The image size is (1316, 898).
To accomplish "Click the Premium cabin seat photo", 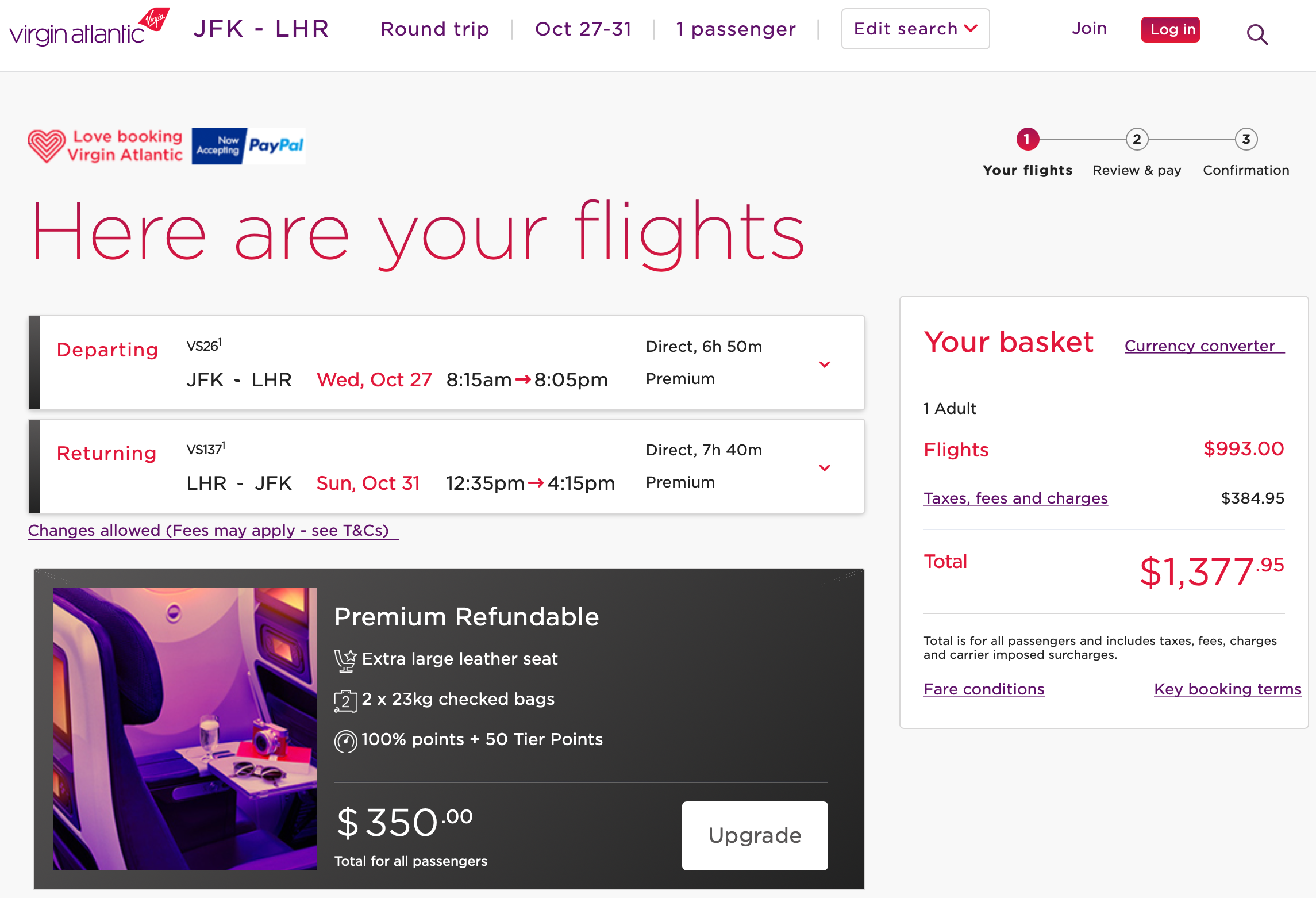I will (185, 728).
